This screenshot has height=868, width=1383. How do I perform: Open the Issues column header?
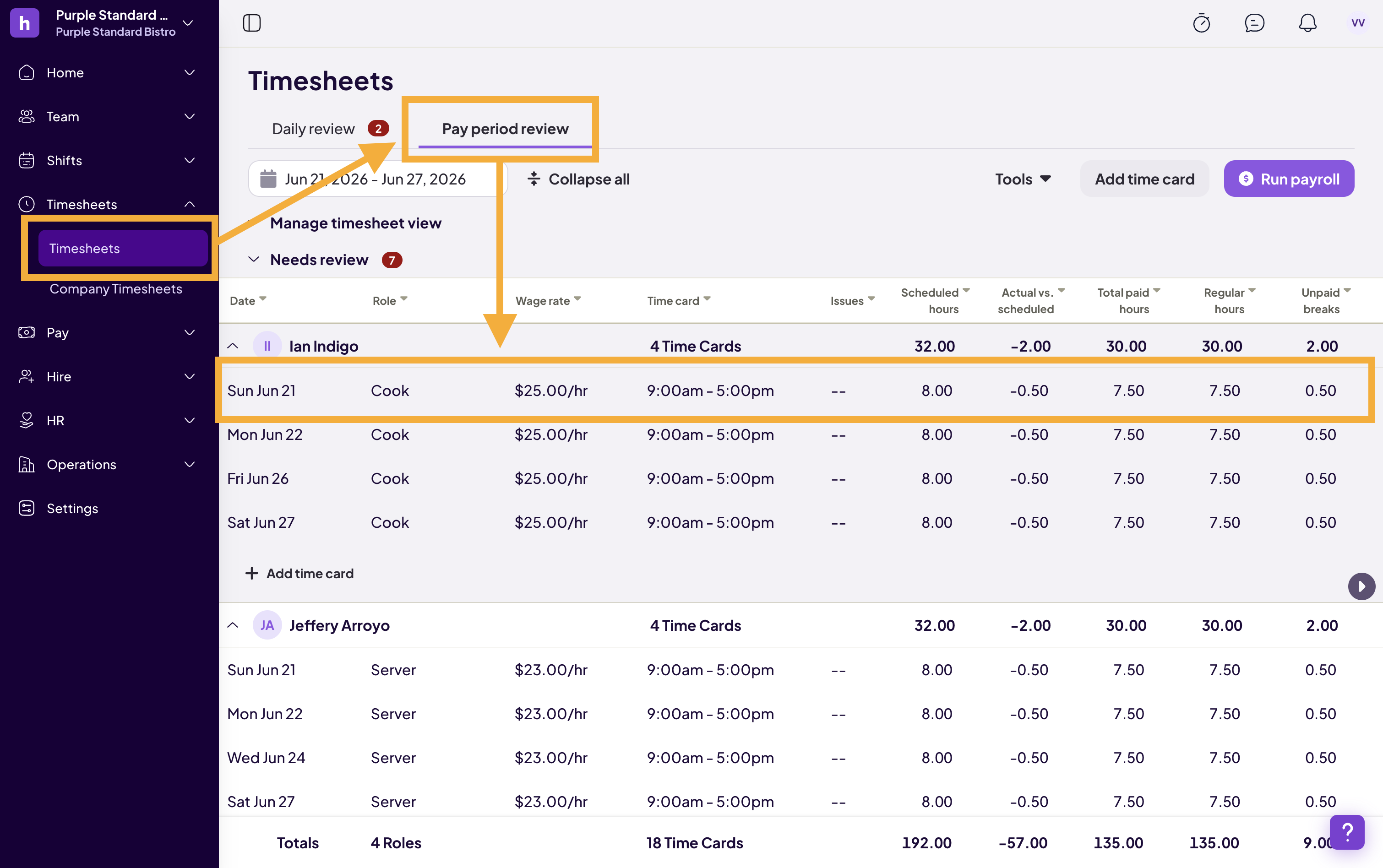pos(853,301)
